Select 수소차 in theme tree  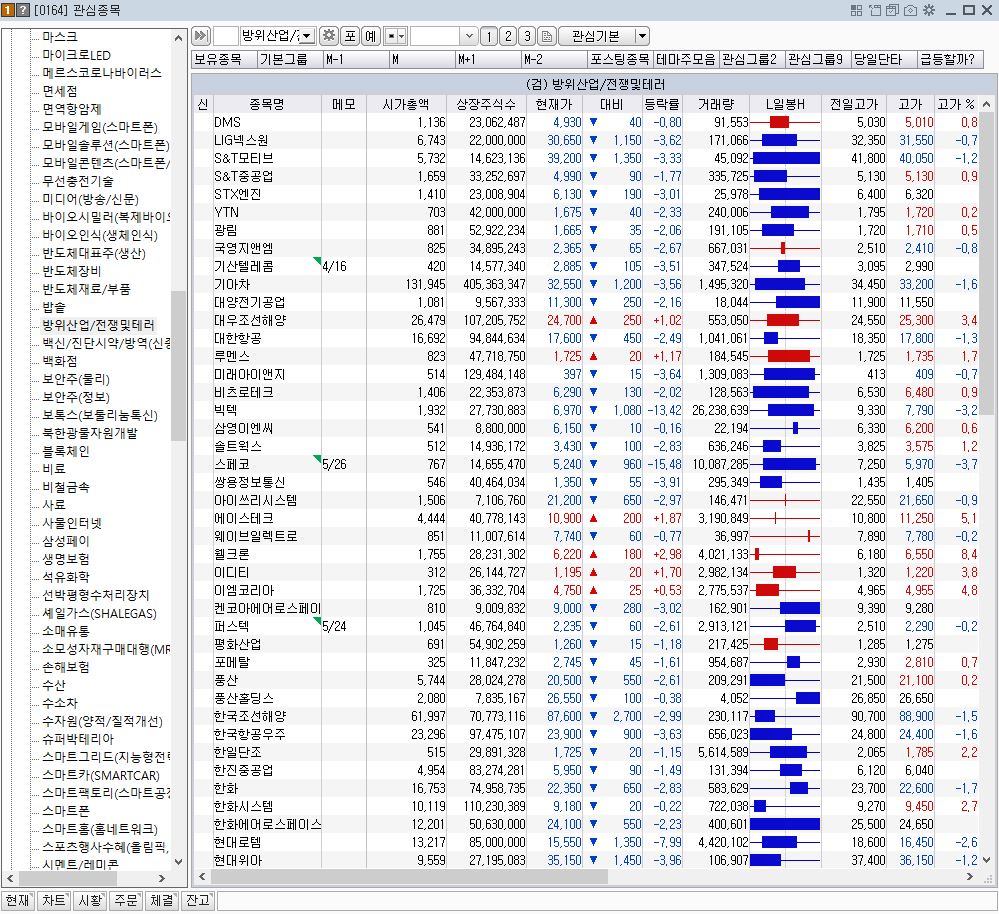[60, 703]
